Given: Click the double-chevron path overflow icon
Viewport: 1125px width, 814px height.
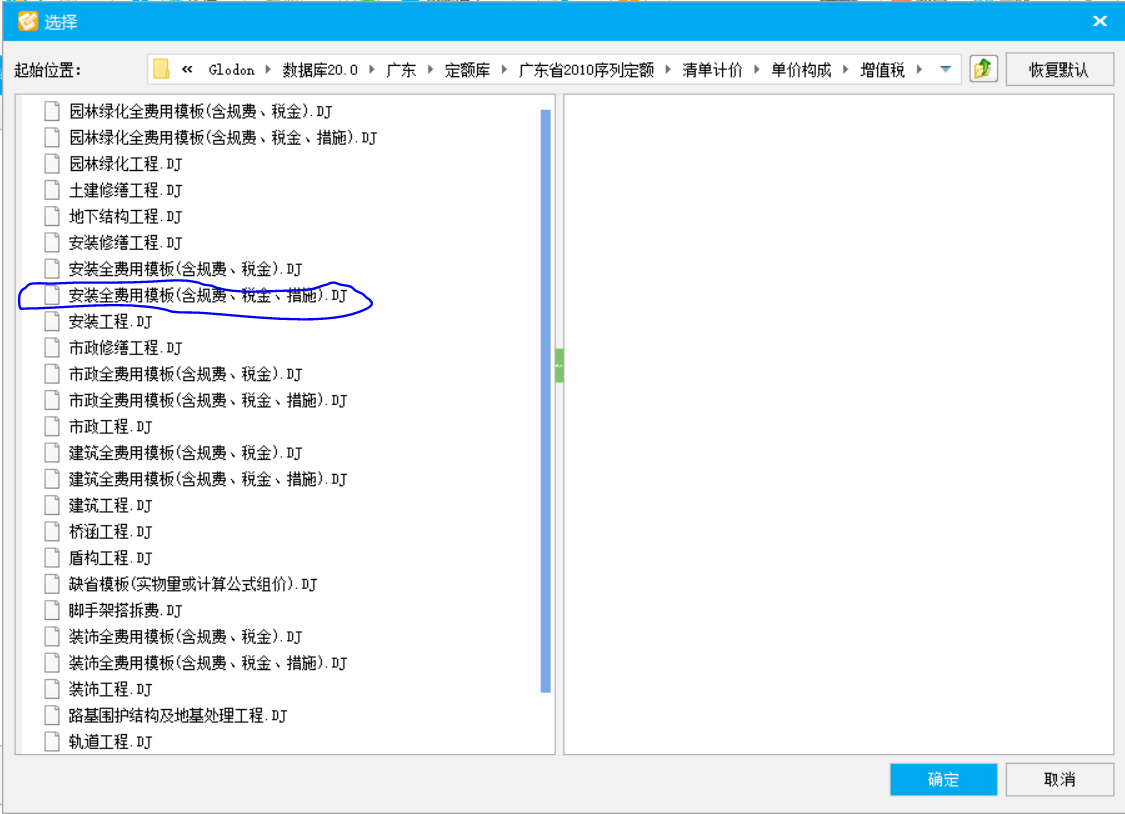Looking at the screenshot, I should [187, 70].
